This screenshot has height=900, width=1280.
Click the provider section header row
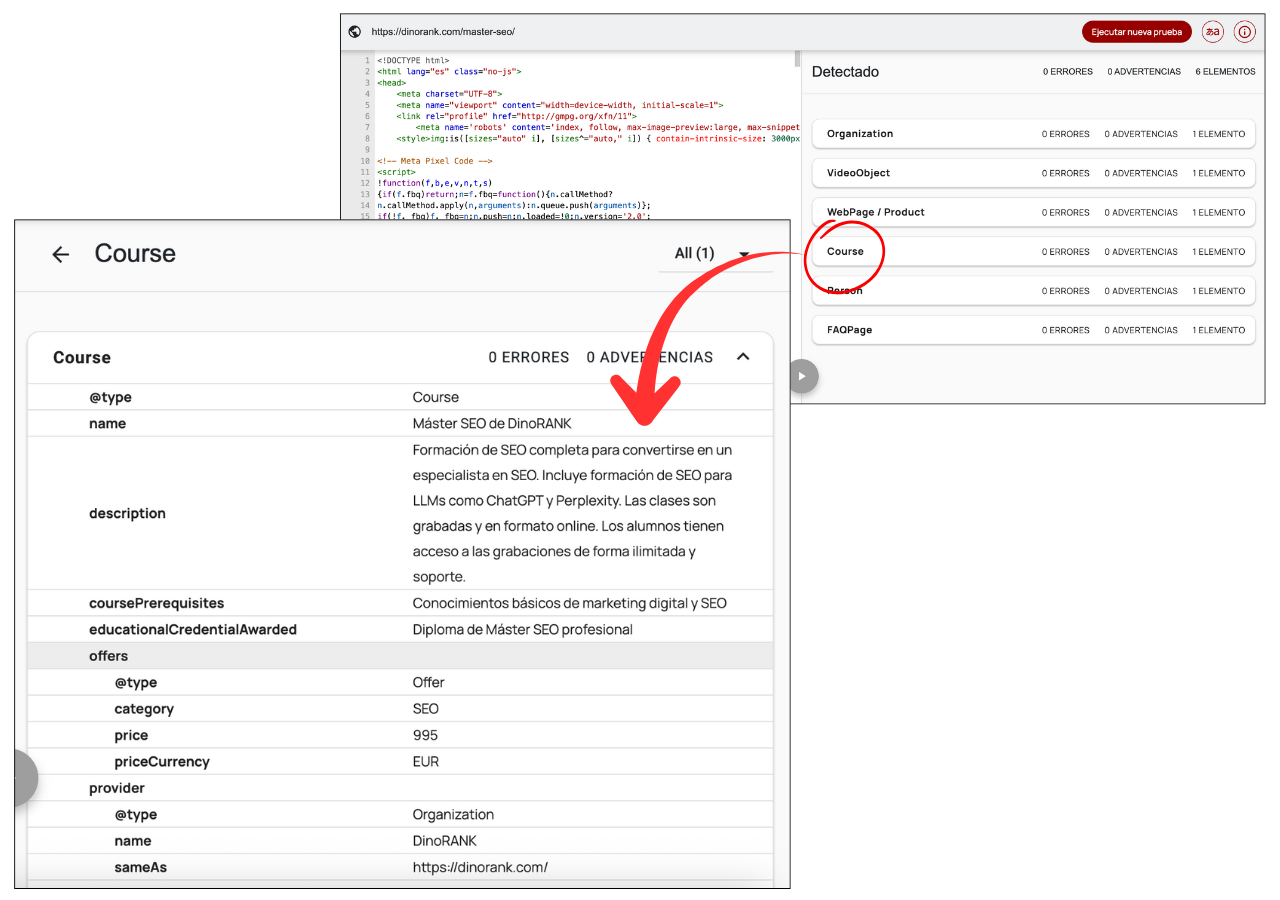400,788
